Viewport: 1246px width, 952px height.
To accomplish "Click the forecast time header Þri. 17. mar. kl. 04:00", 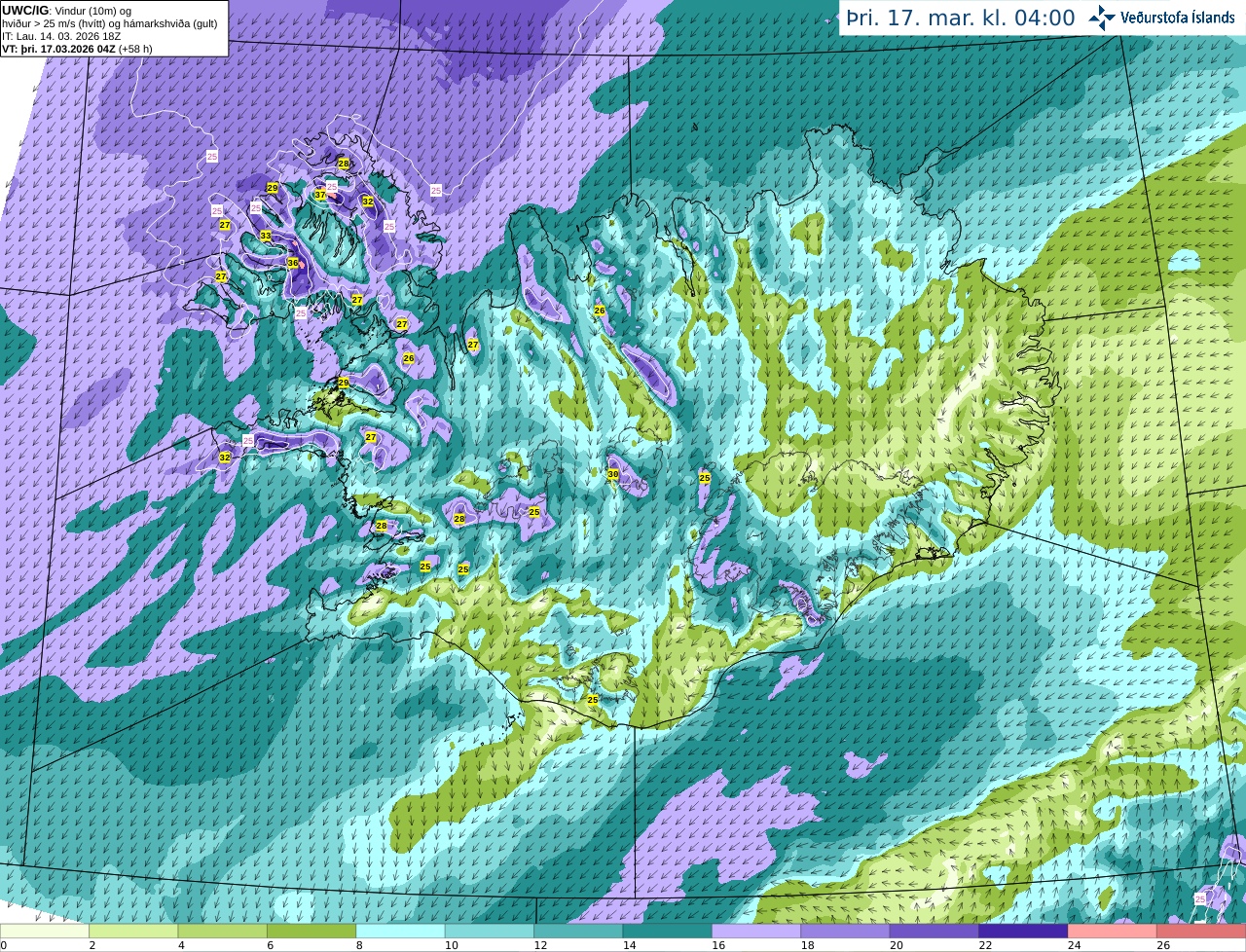I will click(961, 18).
